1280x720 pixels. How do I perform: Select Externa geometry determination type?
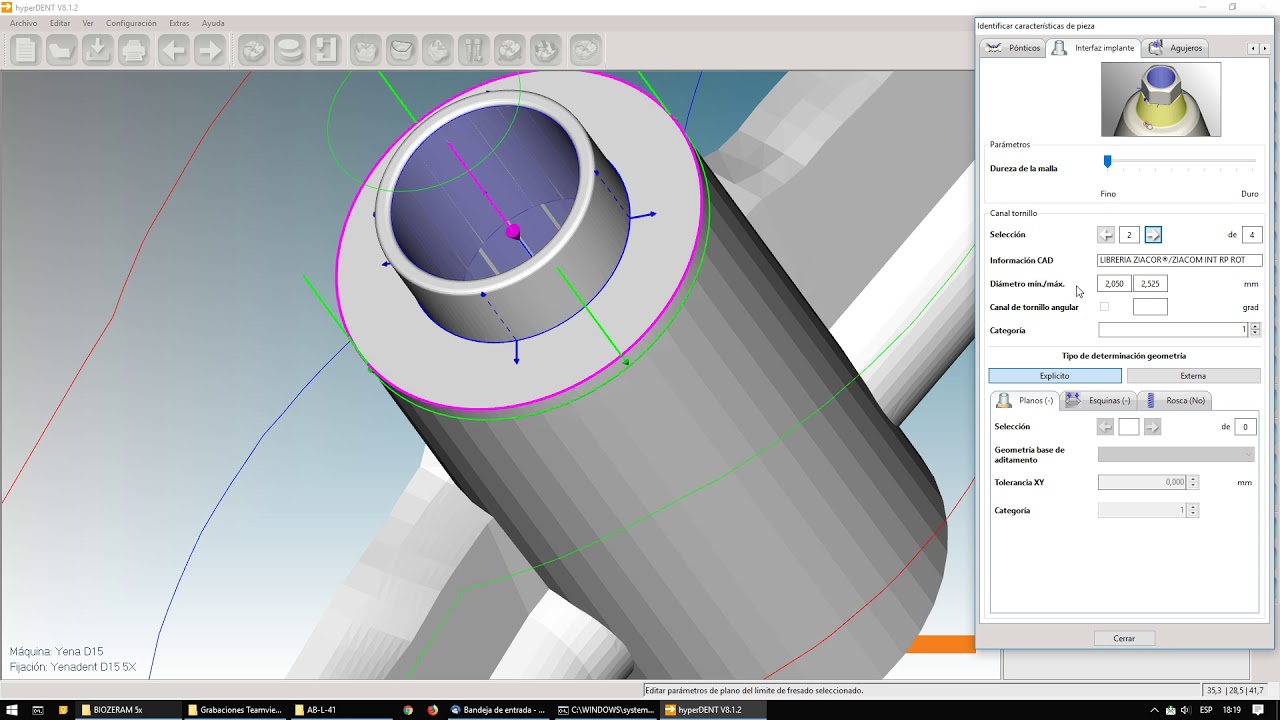[1193, 376]
